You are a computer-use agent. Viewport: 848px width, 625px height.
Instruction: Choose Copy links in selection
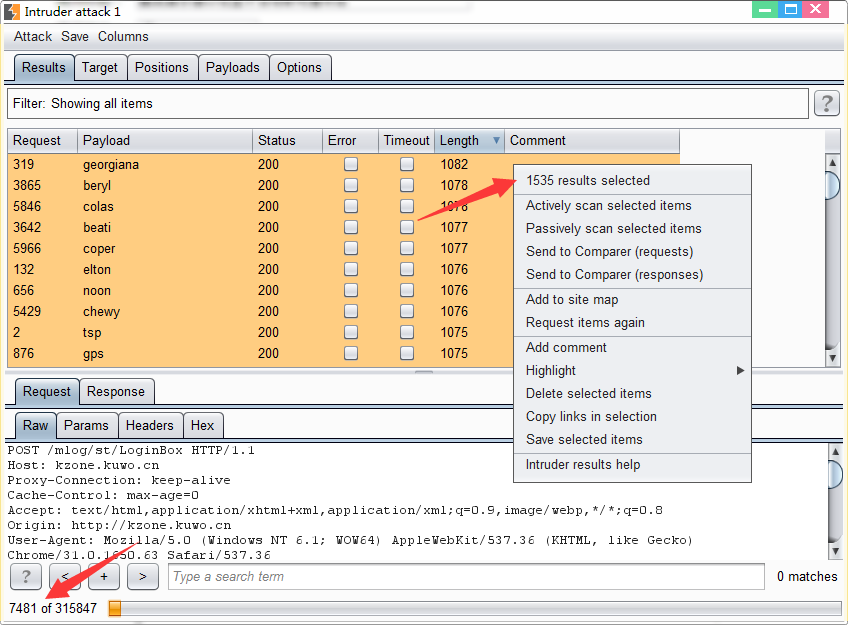coord(632,417)
